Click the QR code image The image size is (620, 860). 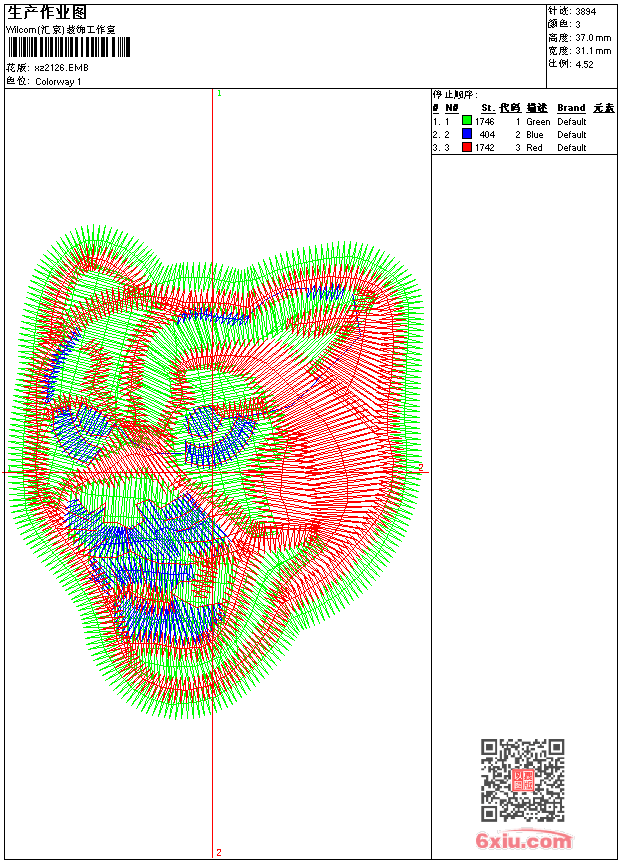click(523, 779)
